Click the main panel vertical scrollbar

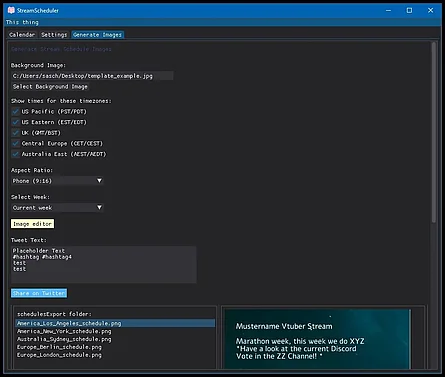pyautogui.click(x=434, y=132)
